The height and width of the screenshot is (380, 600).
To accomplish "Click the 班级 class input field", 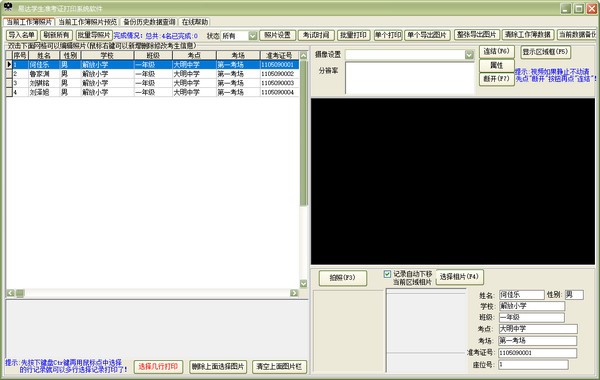I will (x=532, y=317).
